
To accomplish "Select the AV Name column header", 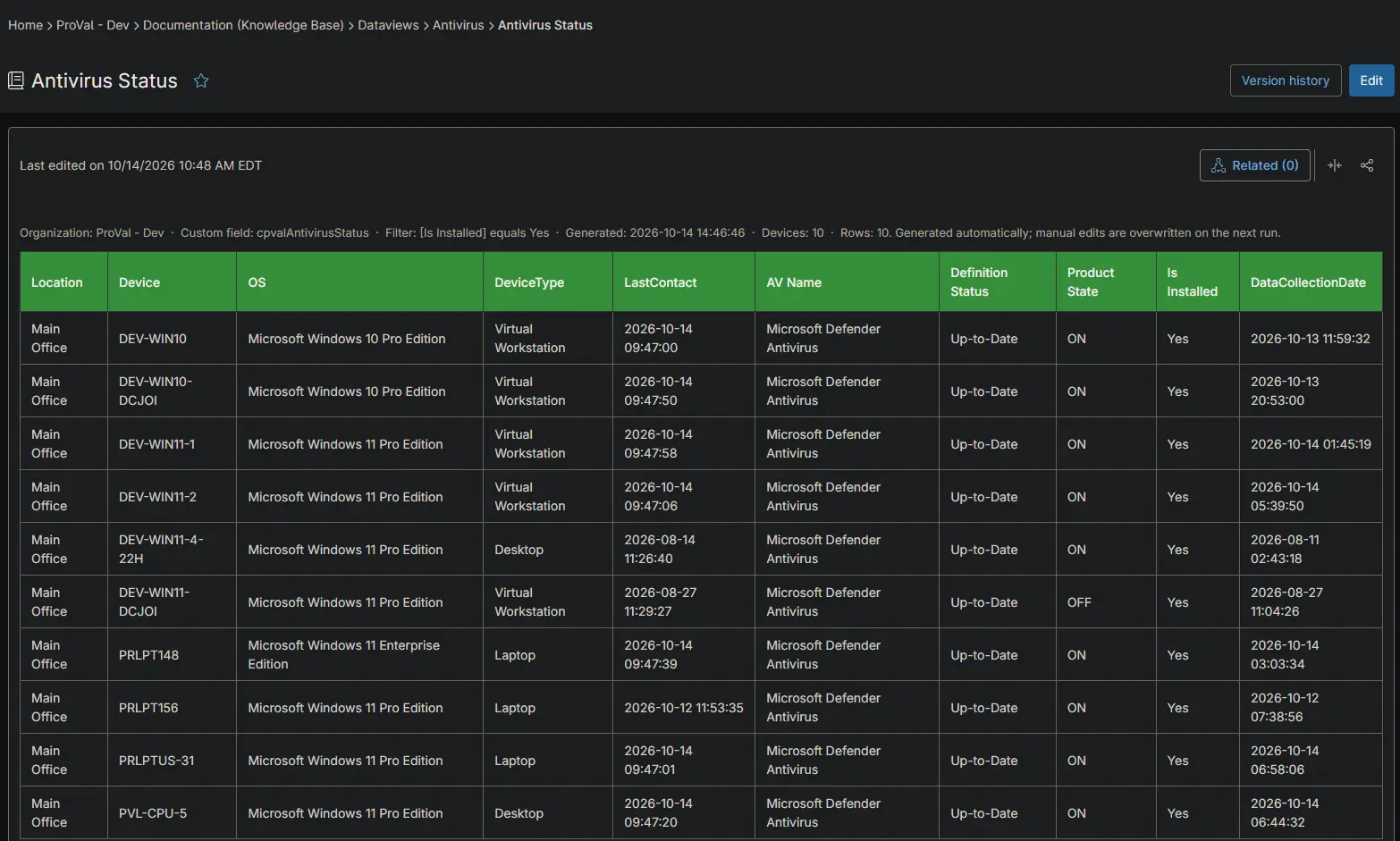I will pos(848,282).
